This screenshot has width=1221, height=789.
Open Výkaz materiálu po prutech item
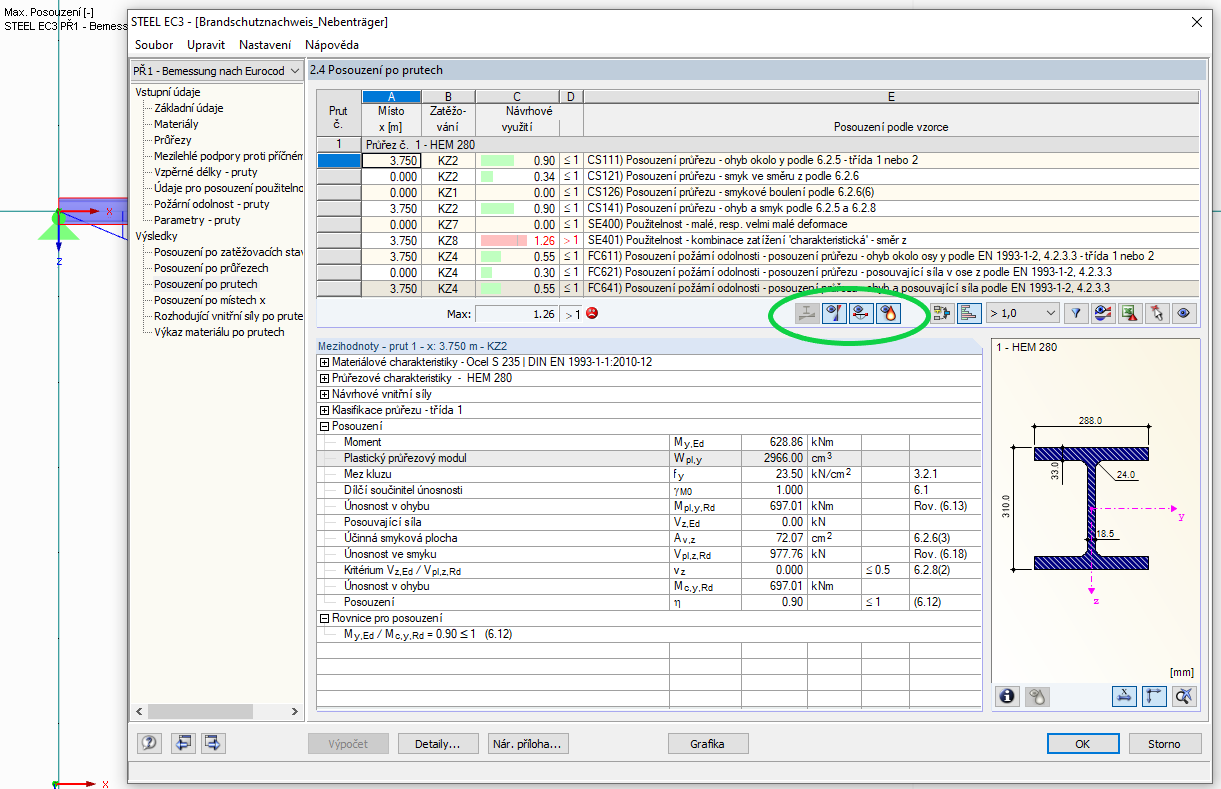(218, 332)
